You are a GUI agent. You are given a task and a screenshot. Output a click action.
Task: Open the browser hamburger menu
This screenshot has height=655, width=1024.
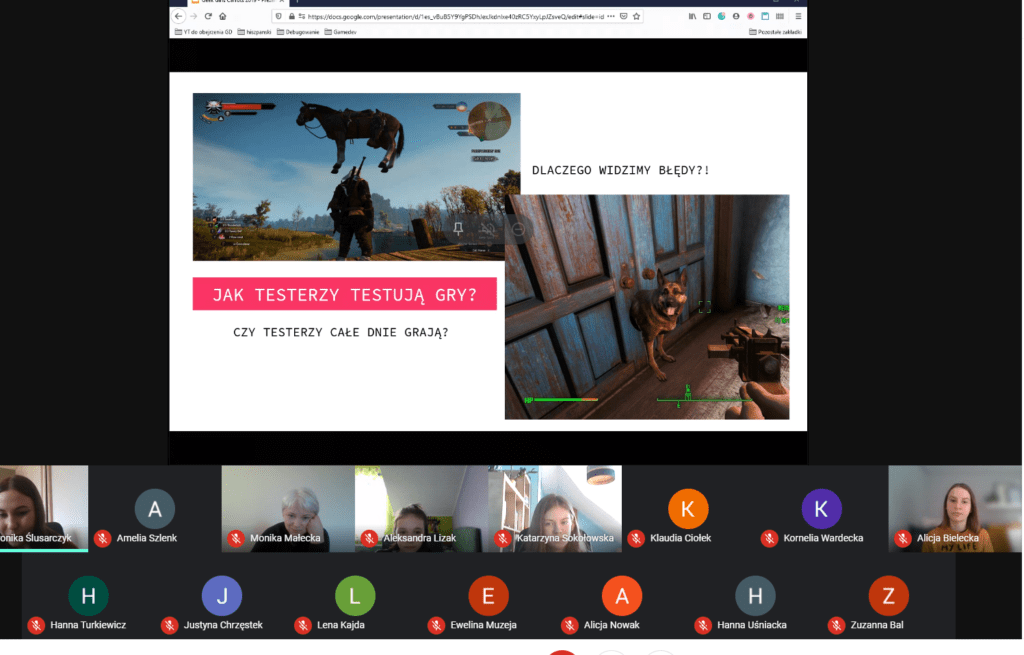(798, 16)
